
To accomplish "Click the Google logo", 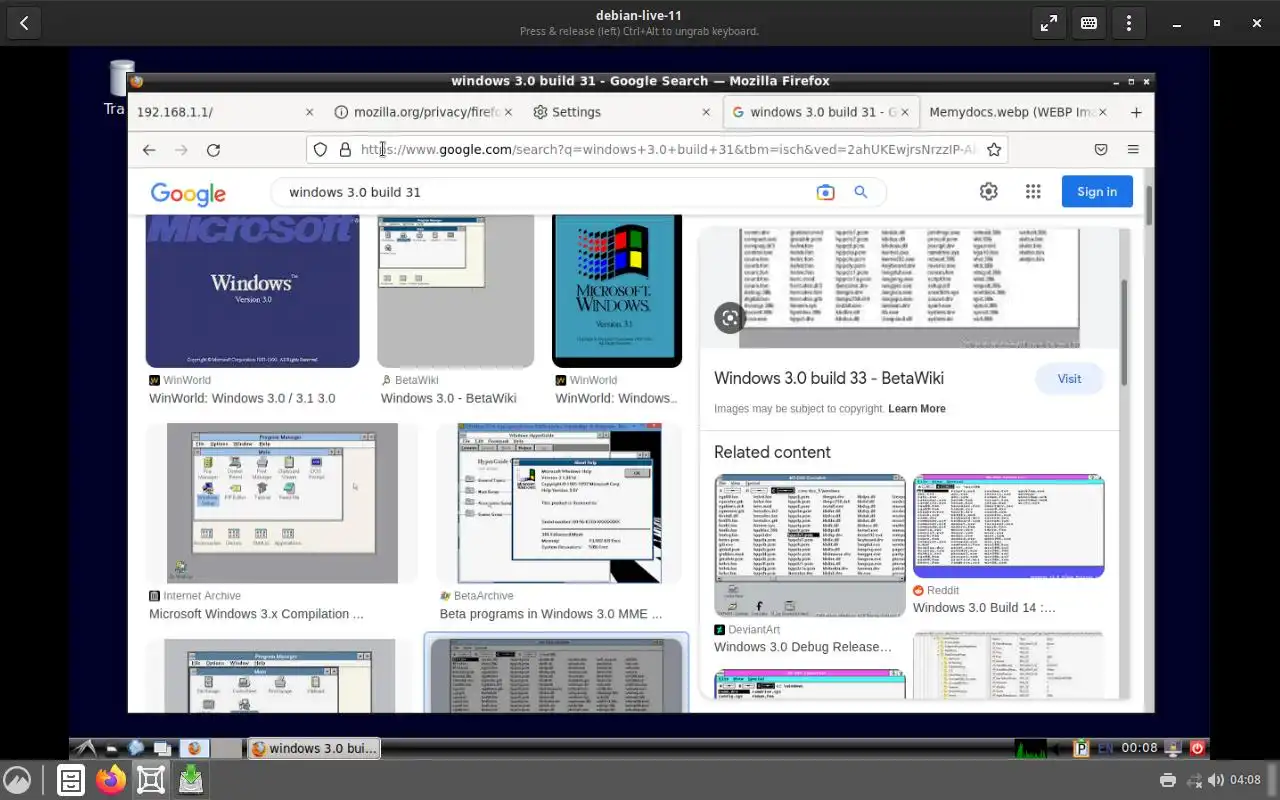I will click(x=188, y=193).
